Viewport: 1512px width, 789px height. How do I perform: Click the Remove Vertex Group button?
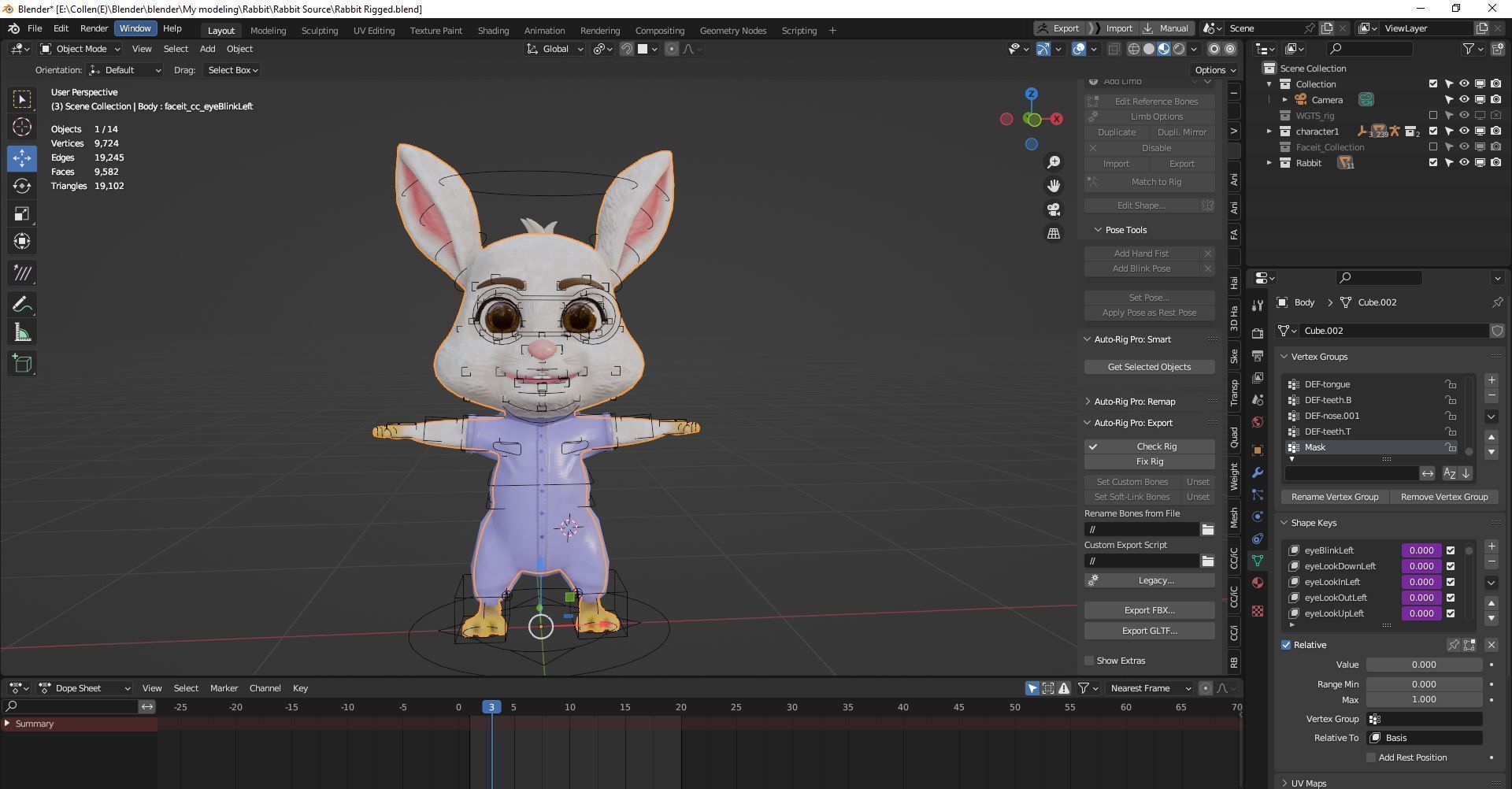coord(1443,497)
